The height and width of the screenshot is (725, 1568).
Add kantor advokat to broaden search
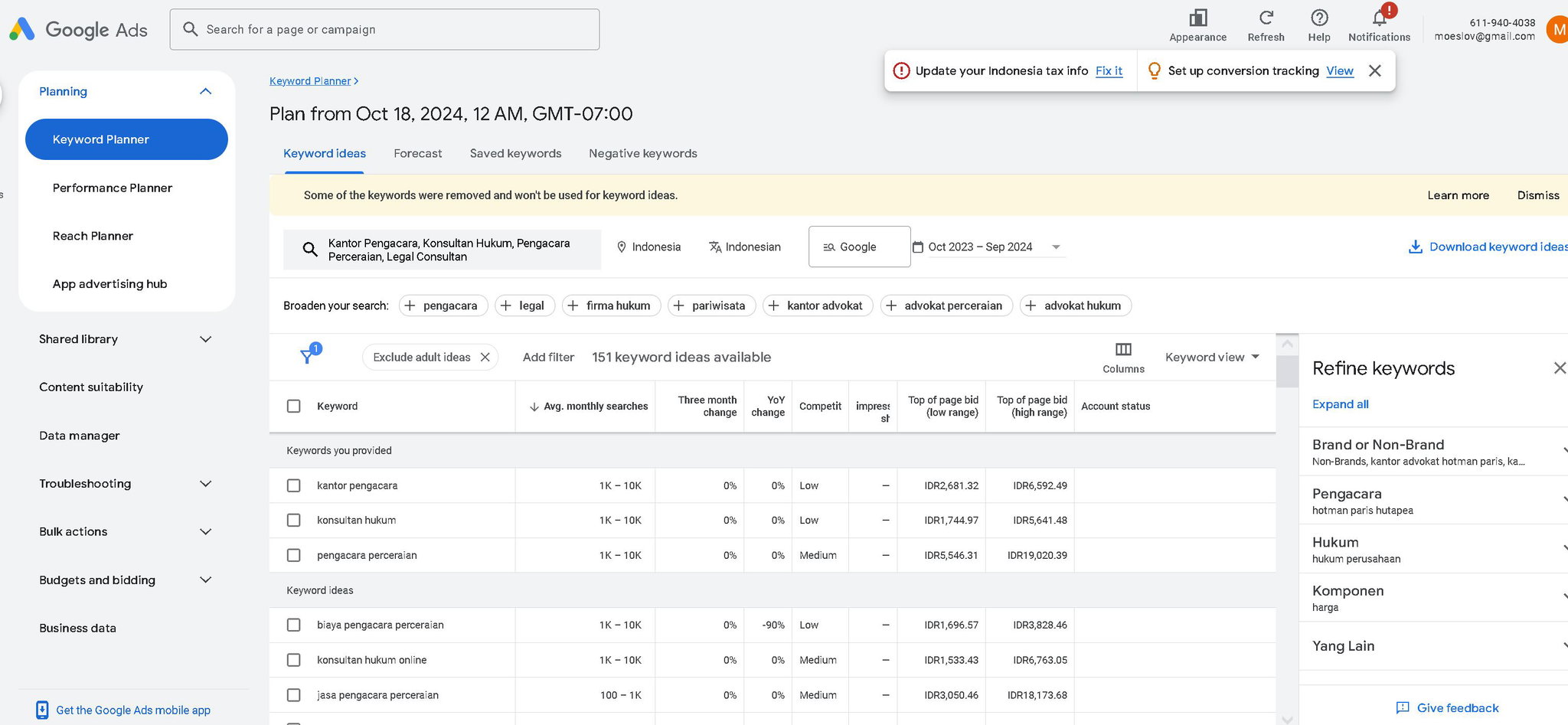pyautogui.click(x=817, y=305)
